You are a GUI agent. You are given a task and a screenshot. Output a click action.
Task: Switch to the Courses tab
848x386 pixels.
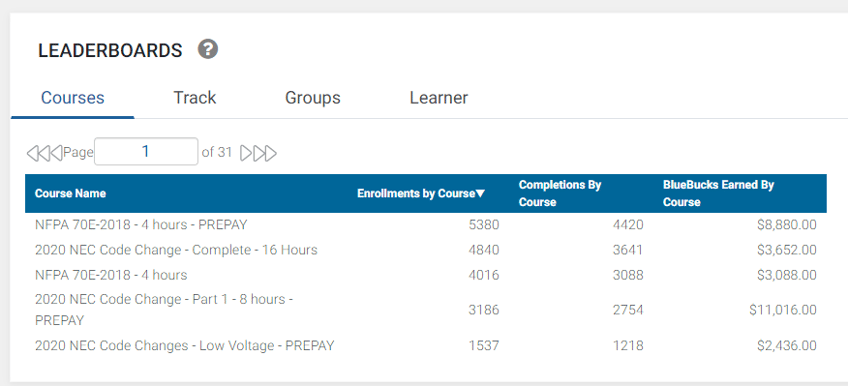72,98
